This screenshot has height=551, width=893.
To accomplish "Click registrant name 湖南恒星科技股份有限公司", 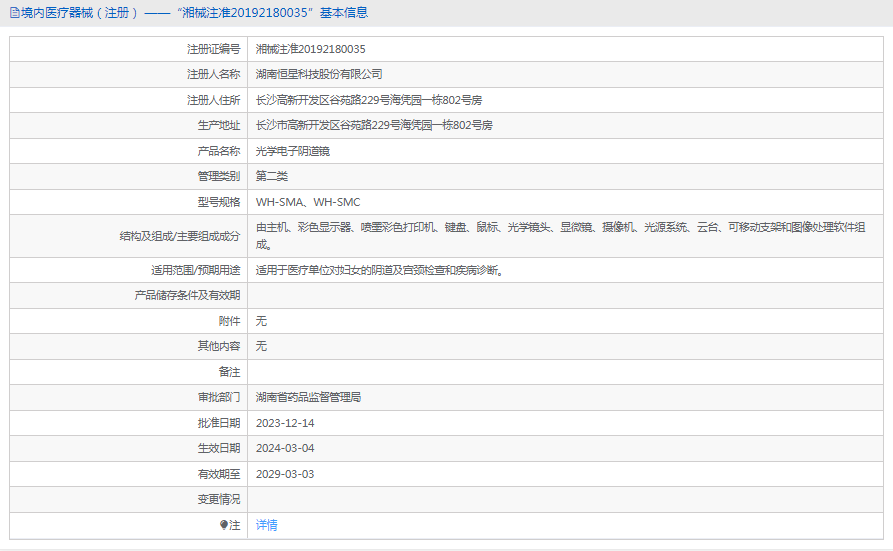I will point(319,74).
